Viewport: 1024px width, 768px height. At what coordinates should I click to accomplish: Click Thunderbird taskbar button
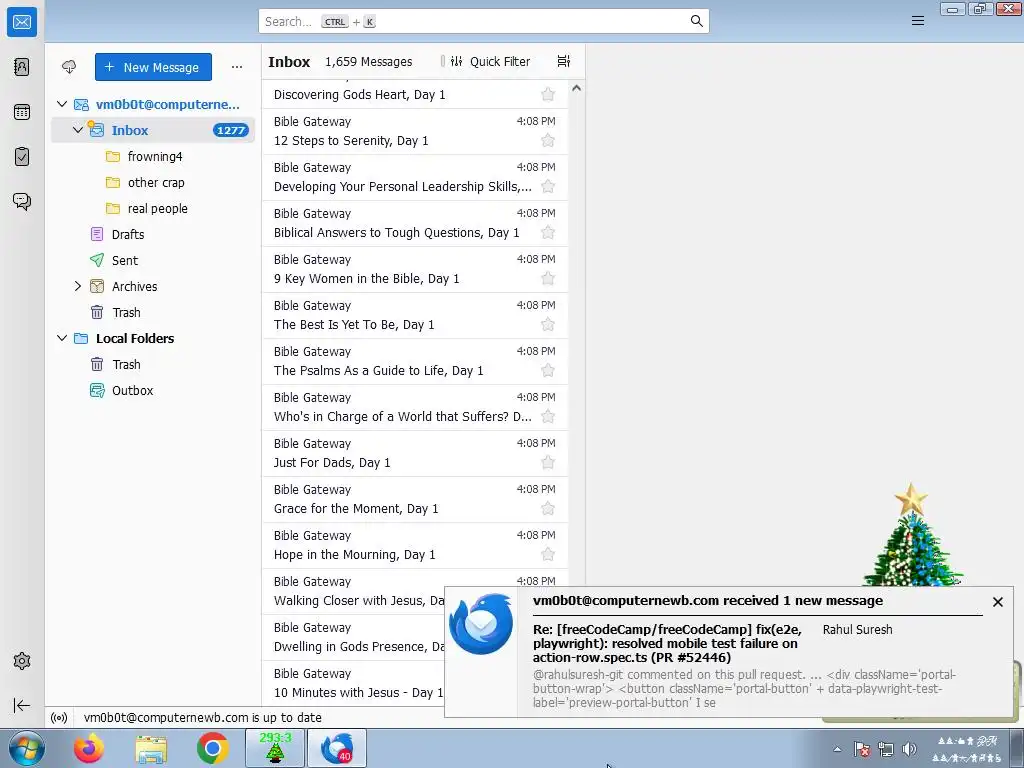337,748
